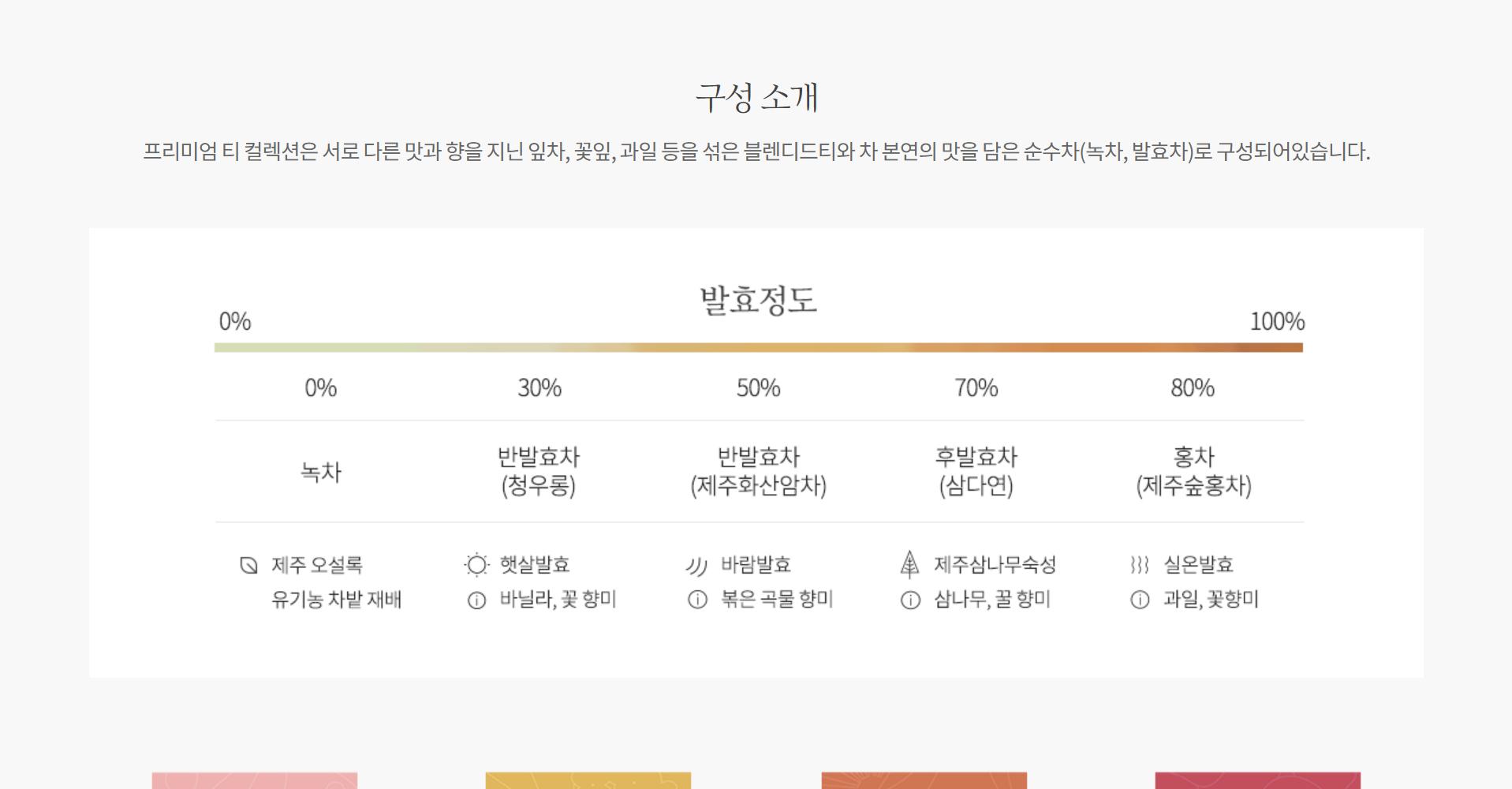
Task: Click the 홍차 (제주숲홍차) label
Action: 1193,471
